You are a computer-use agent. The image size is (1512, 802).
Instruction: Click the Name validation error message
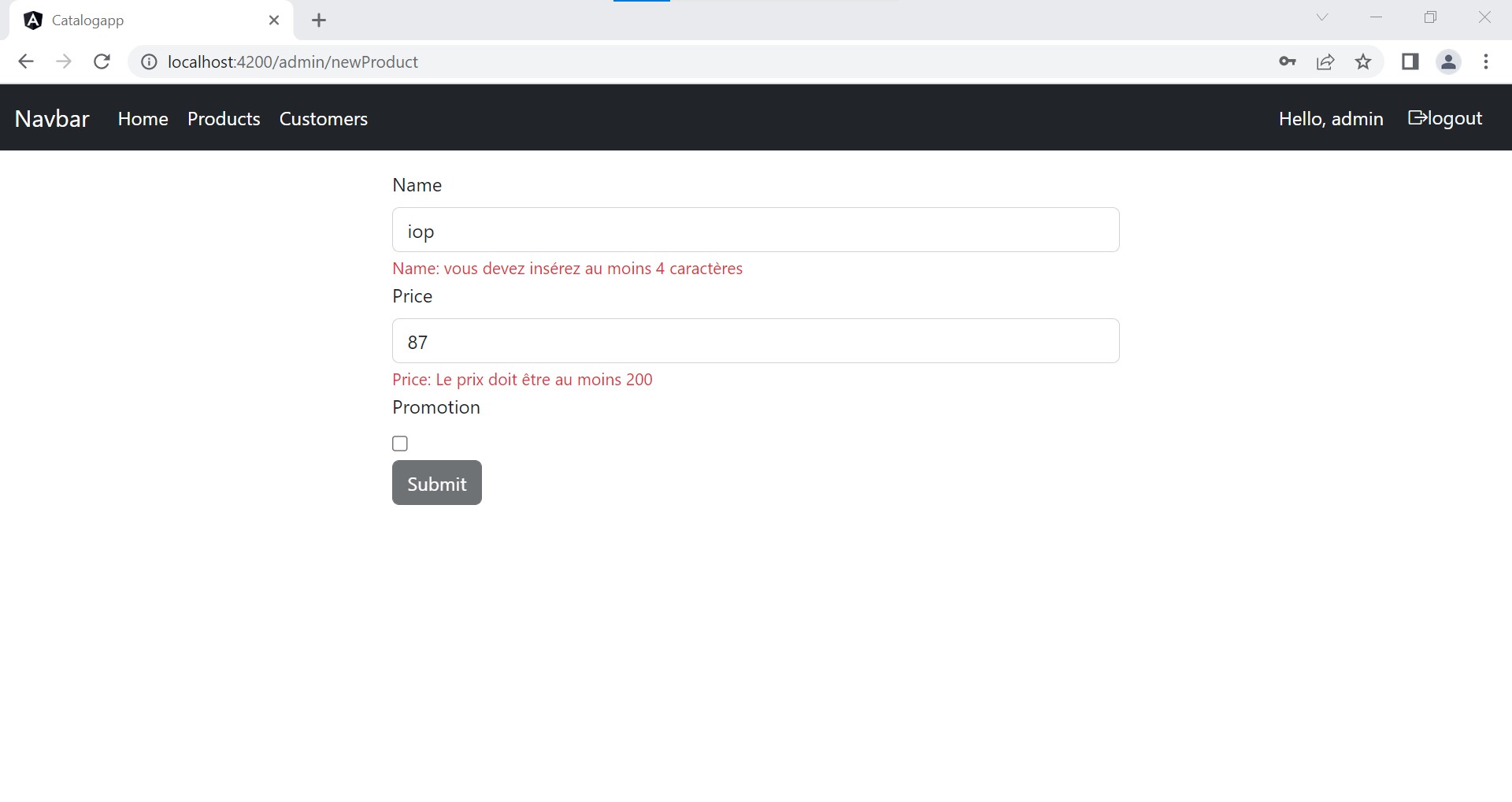(567, 269)
